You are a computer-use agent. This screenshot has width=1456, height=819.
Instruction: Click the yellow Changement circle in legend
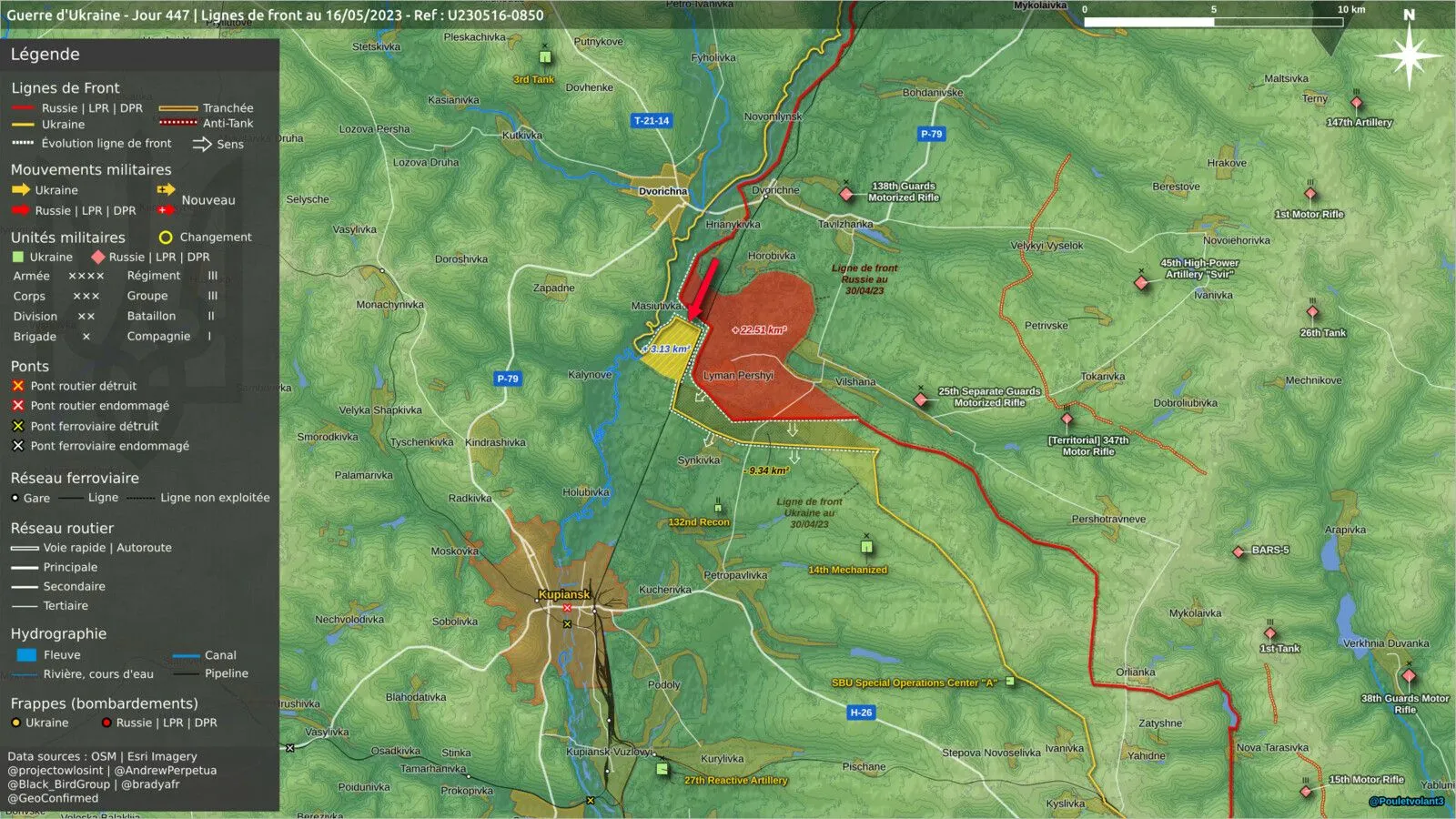pyautogui.click(x=166, y=238)
